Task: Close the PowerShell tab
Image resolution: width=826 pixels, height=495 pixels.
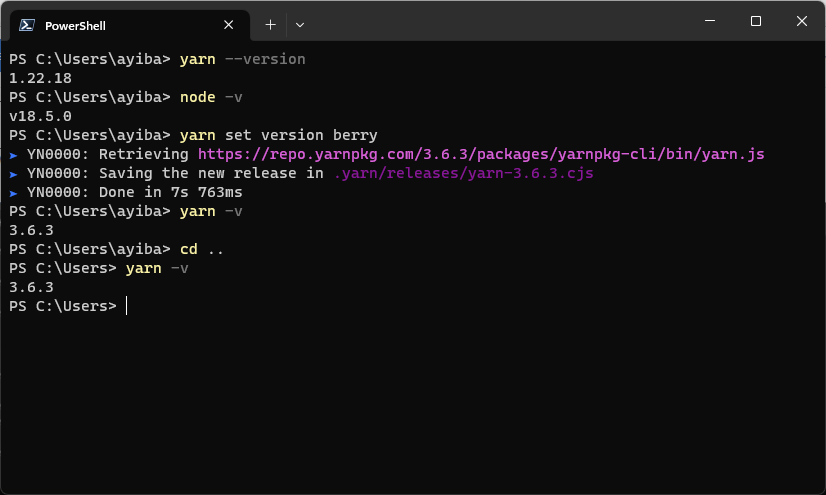Action: 229,25
